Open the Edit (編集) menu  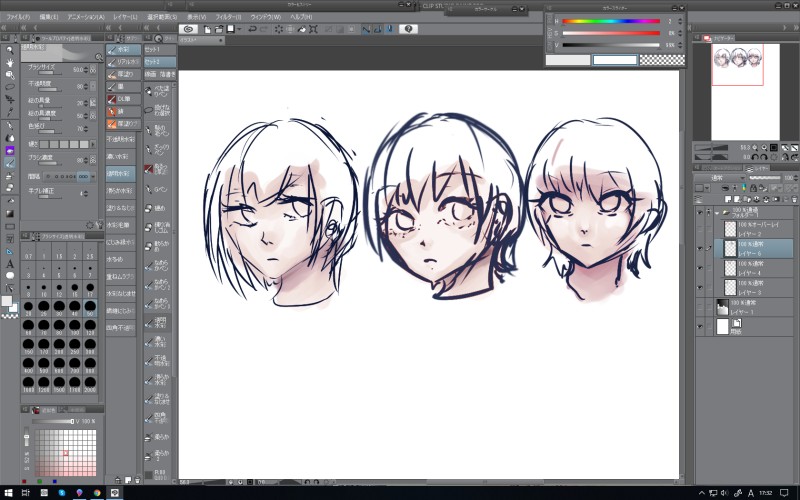(49, 17)
